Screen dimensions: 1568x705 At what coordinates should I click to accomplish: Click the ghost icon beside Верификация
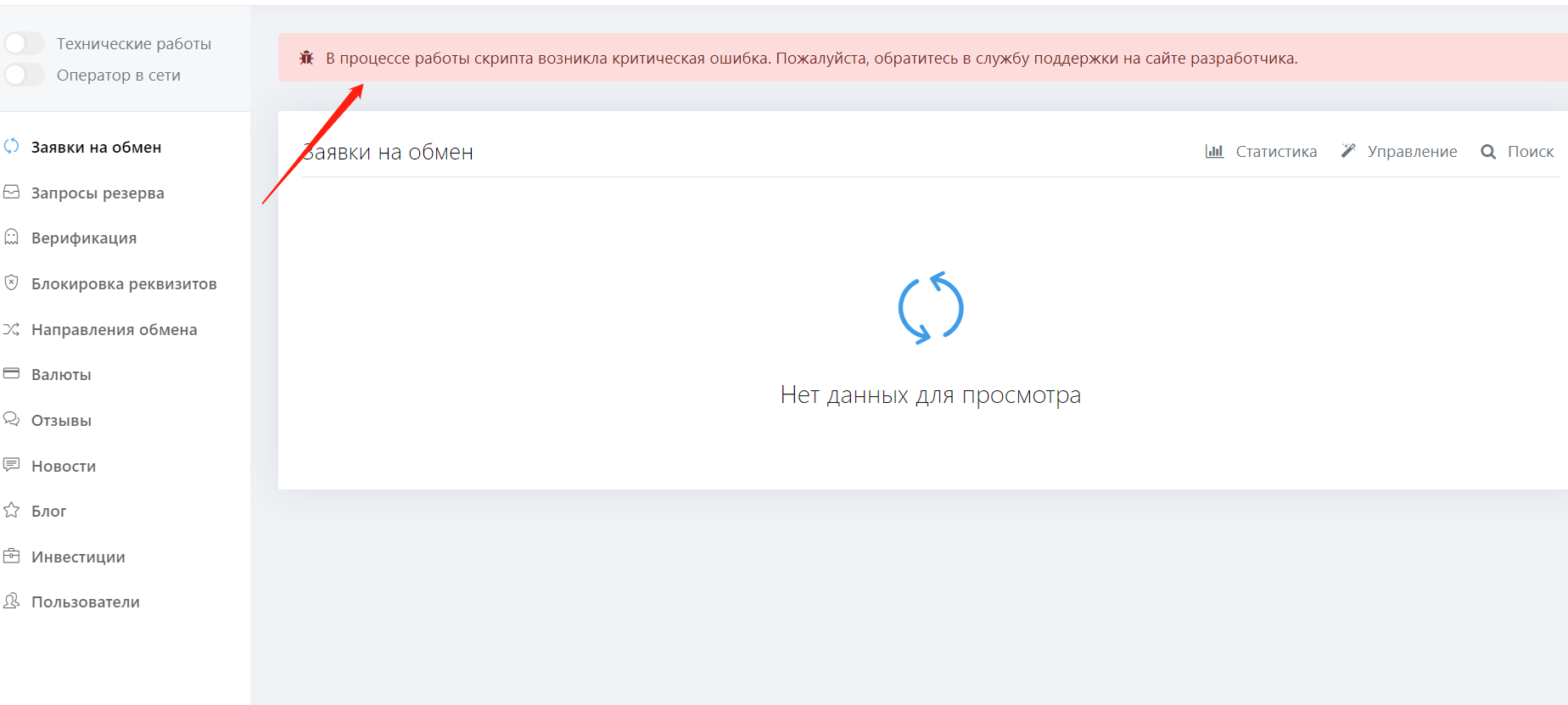11,237
